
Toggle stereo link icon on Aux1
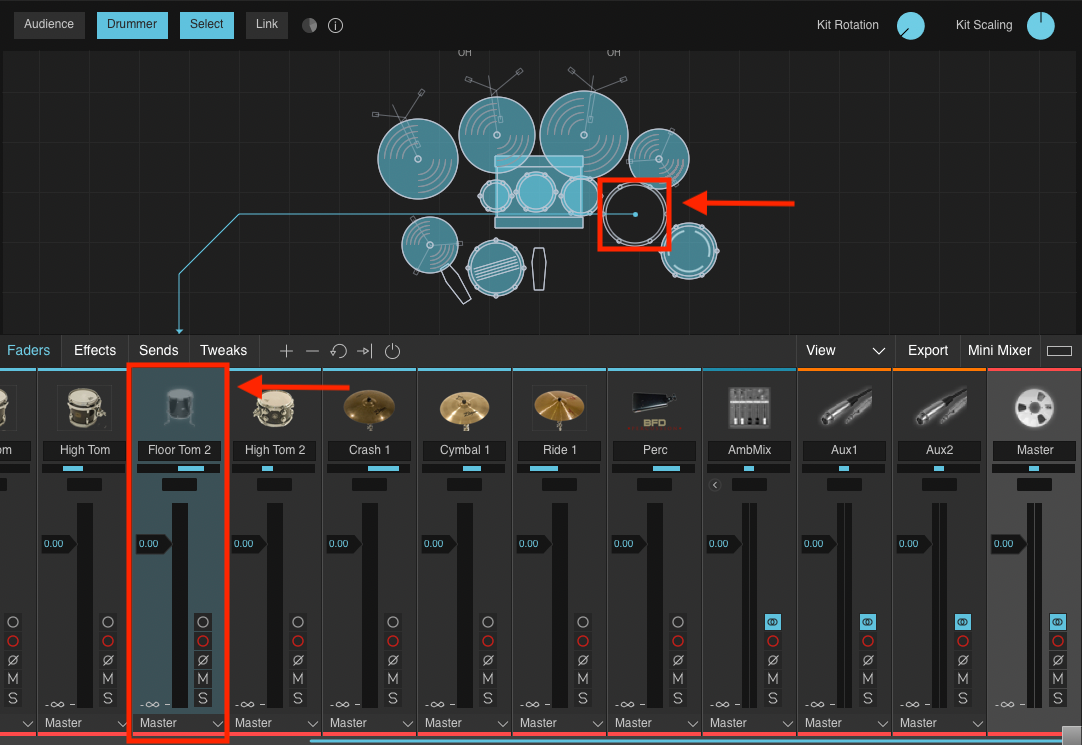(868, 622)
